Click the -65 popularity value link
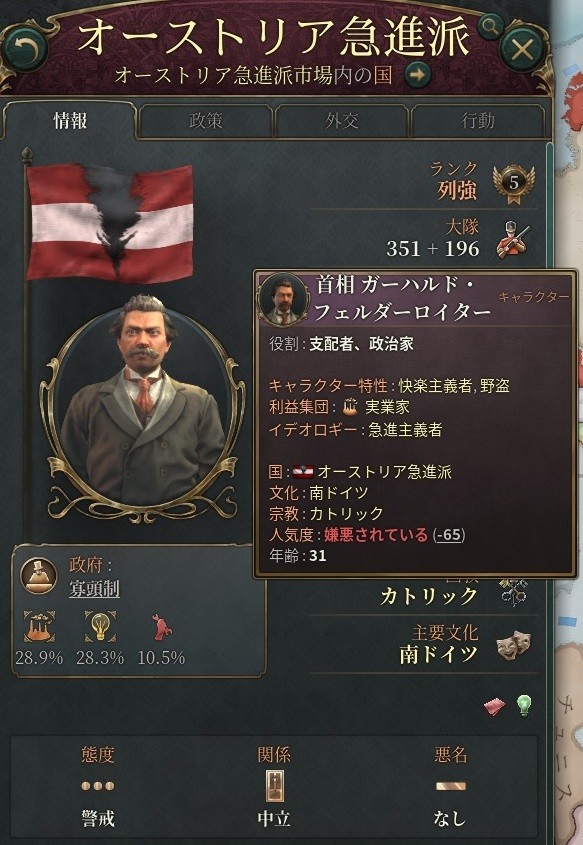The image size is (583, 845). [x=450, y=535]
